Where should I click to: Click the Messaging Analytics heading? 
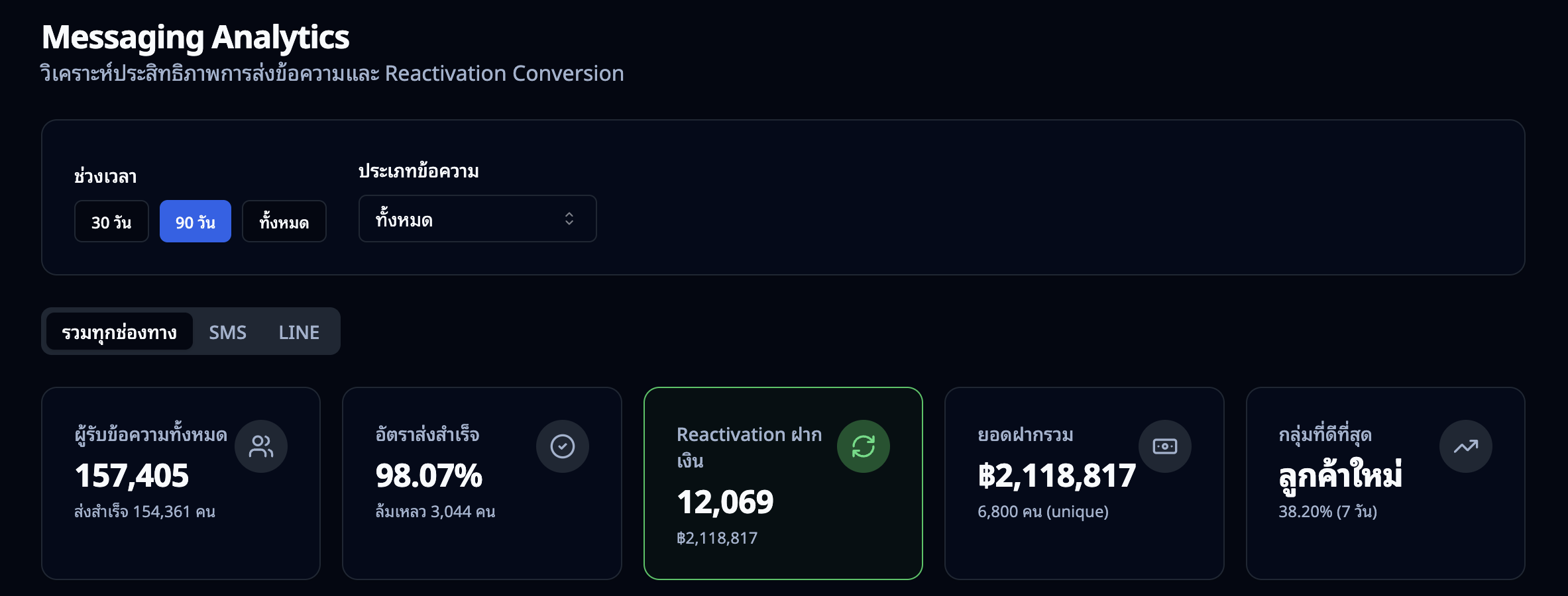pyautogui.click(x=196, y=37)
